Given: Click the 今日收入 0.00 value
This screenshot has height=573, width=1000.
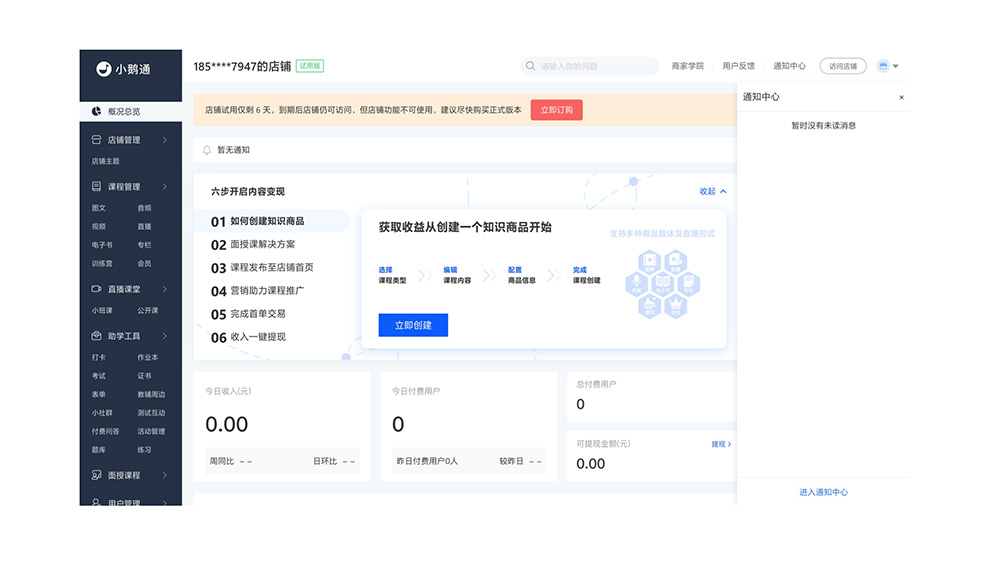Looking at the screenshot, I should pyautogui.click(x=226, y=424).
